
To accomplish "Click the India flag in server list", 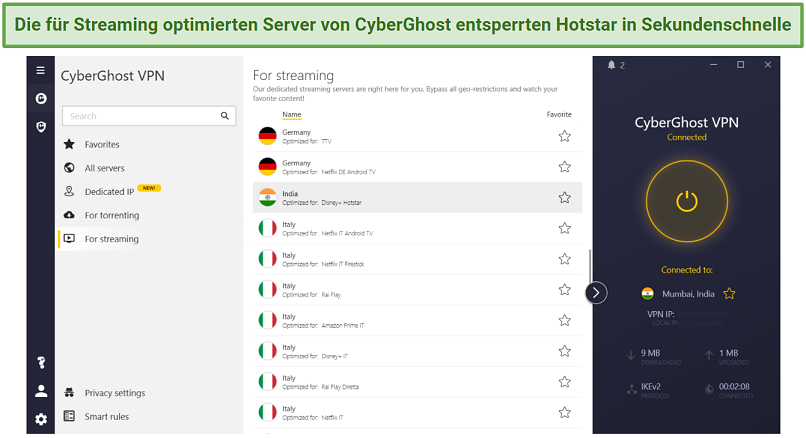I will [x=267, y=197].
